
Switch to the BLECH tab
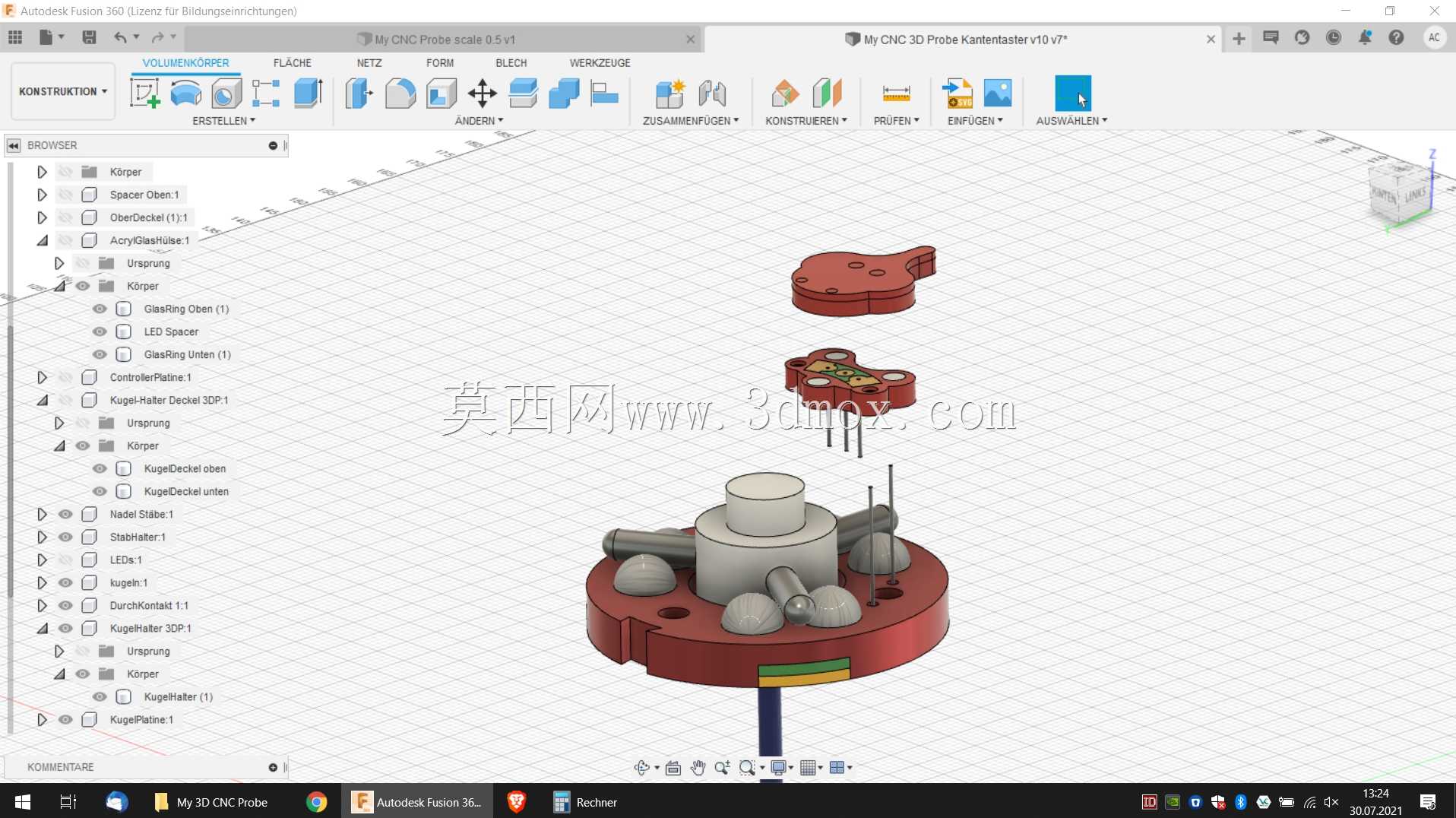click(511, 63)
